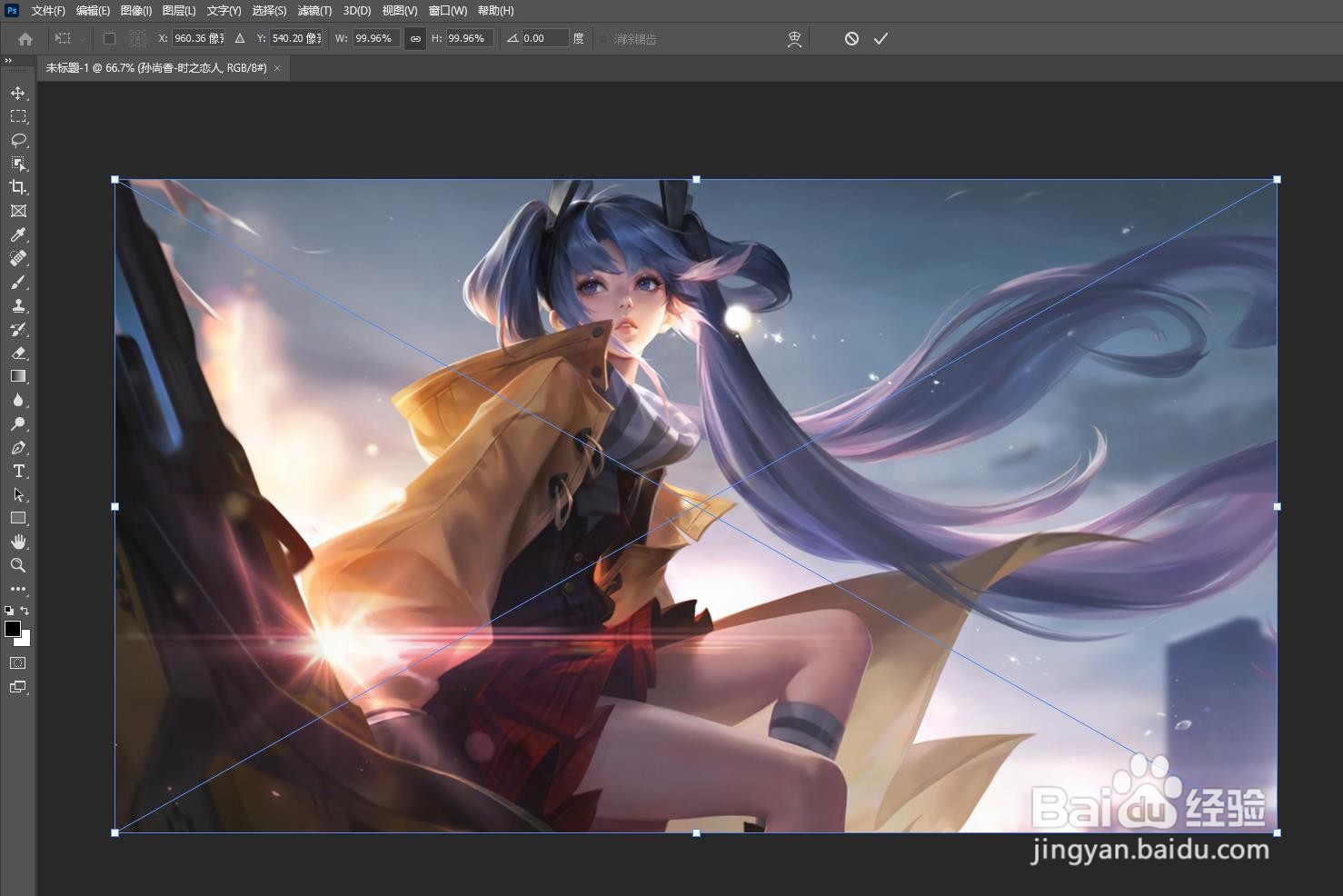Select the History Brush tool
Image resolution: width=1343 pixels, height=896 pixels.
(18, 329)
